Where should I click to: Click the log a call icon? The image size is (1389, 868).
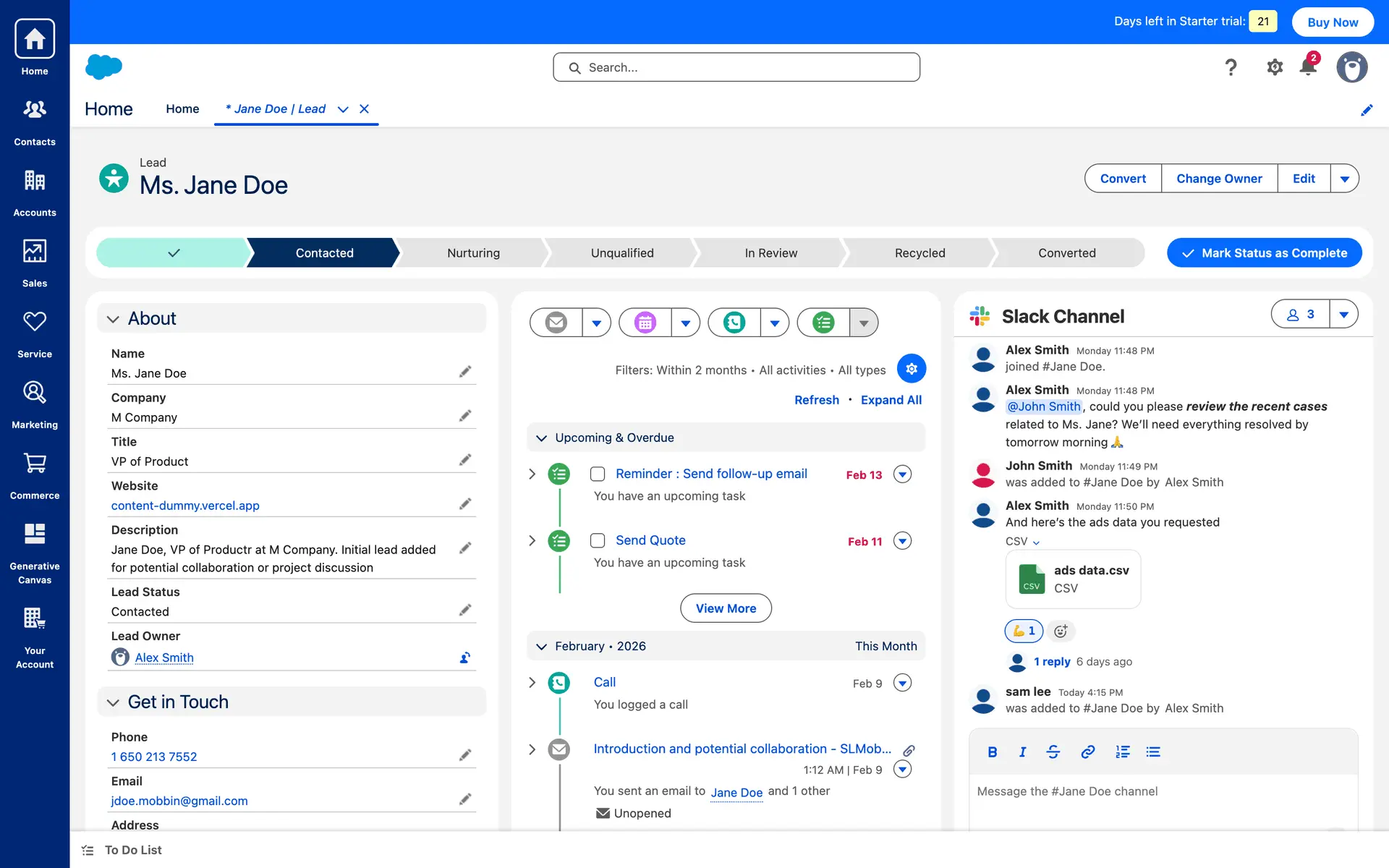click(734, 323)
